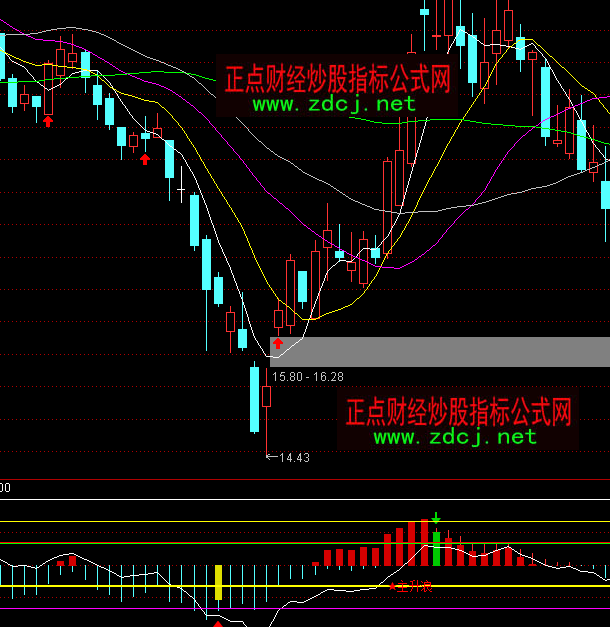Click the lower 正点财经炒股指标公式网 watermark title
Screen dimensions: 610x627
tap(457, 411)
